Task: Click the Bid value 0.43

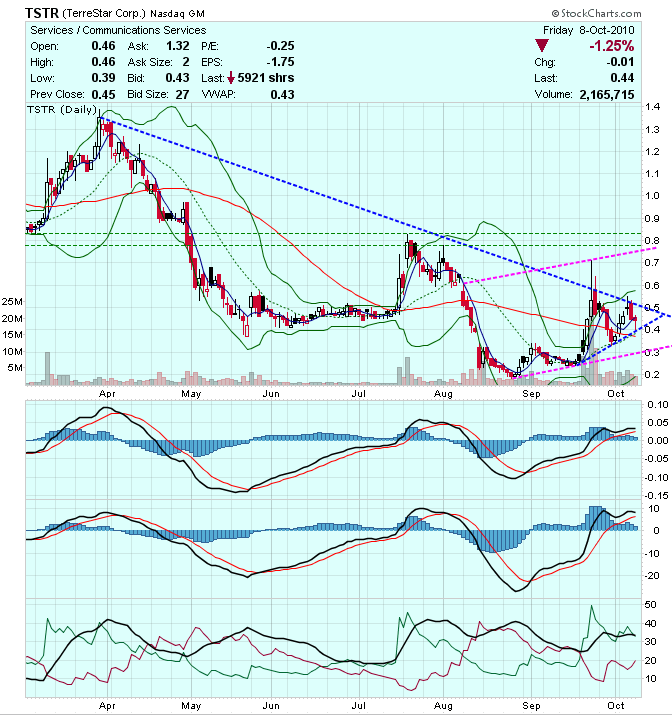Action: (x=178, y=78)
